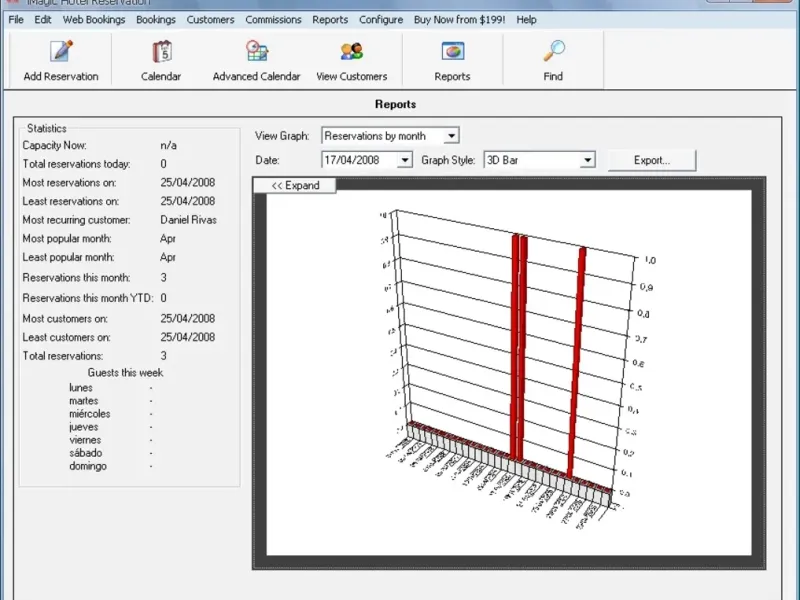Click the sábado row

click(111, 453)
